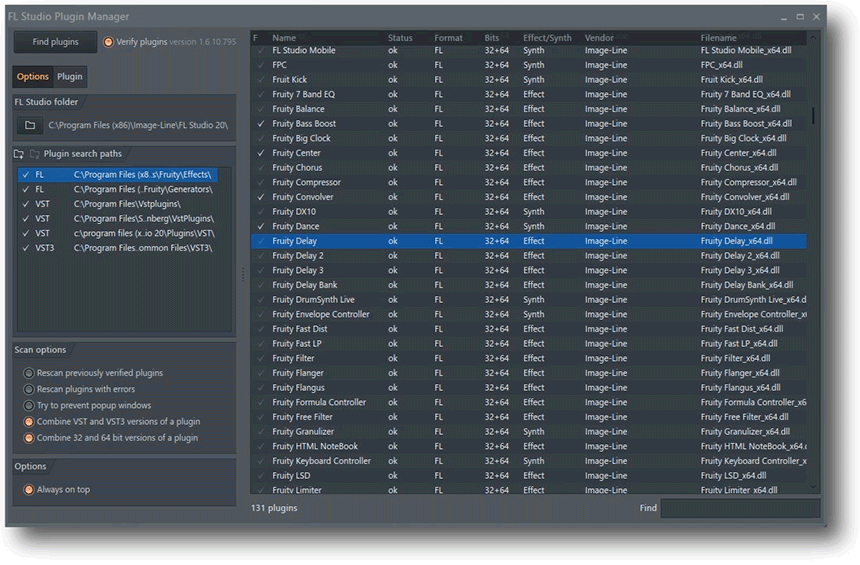Select the Fruity Delay 2 plugin

point(529,256)
